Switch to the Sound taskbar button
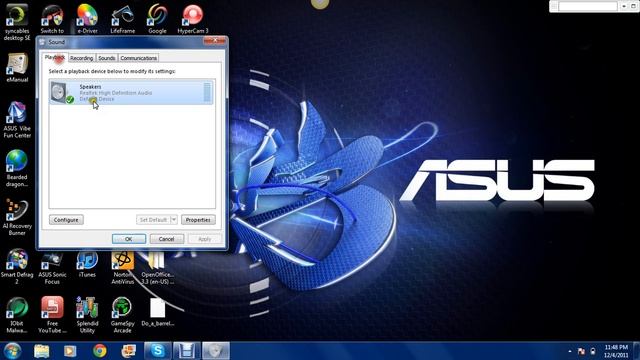 coord(216,351)
